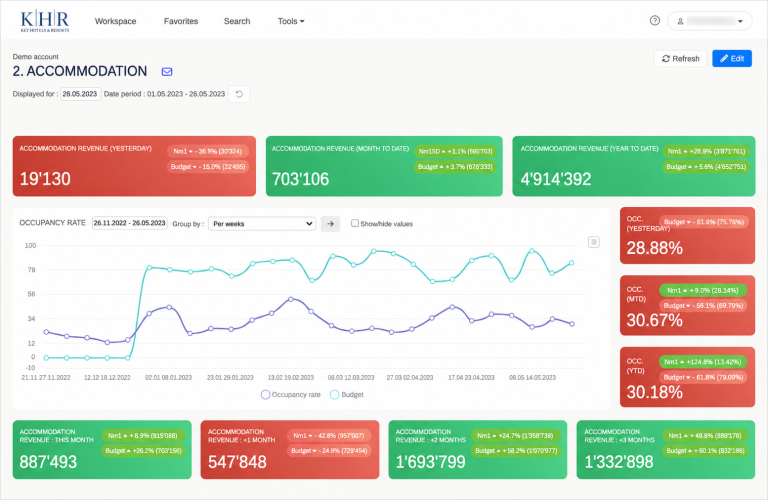768x500 pixels.
Task: Enable the Show/hide values checkbox
Action: [355, 223]
